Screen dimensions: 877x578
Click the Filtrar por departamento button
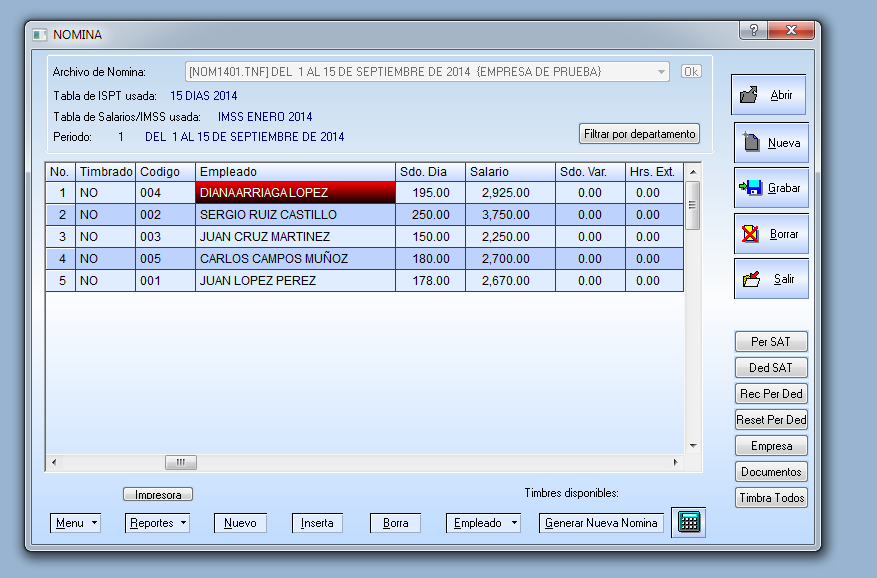click(x=639, y=134)
